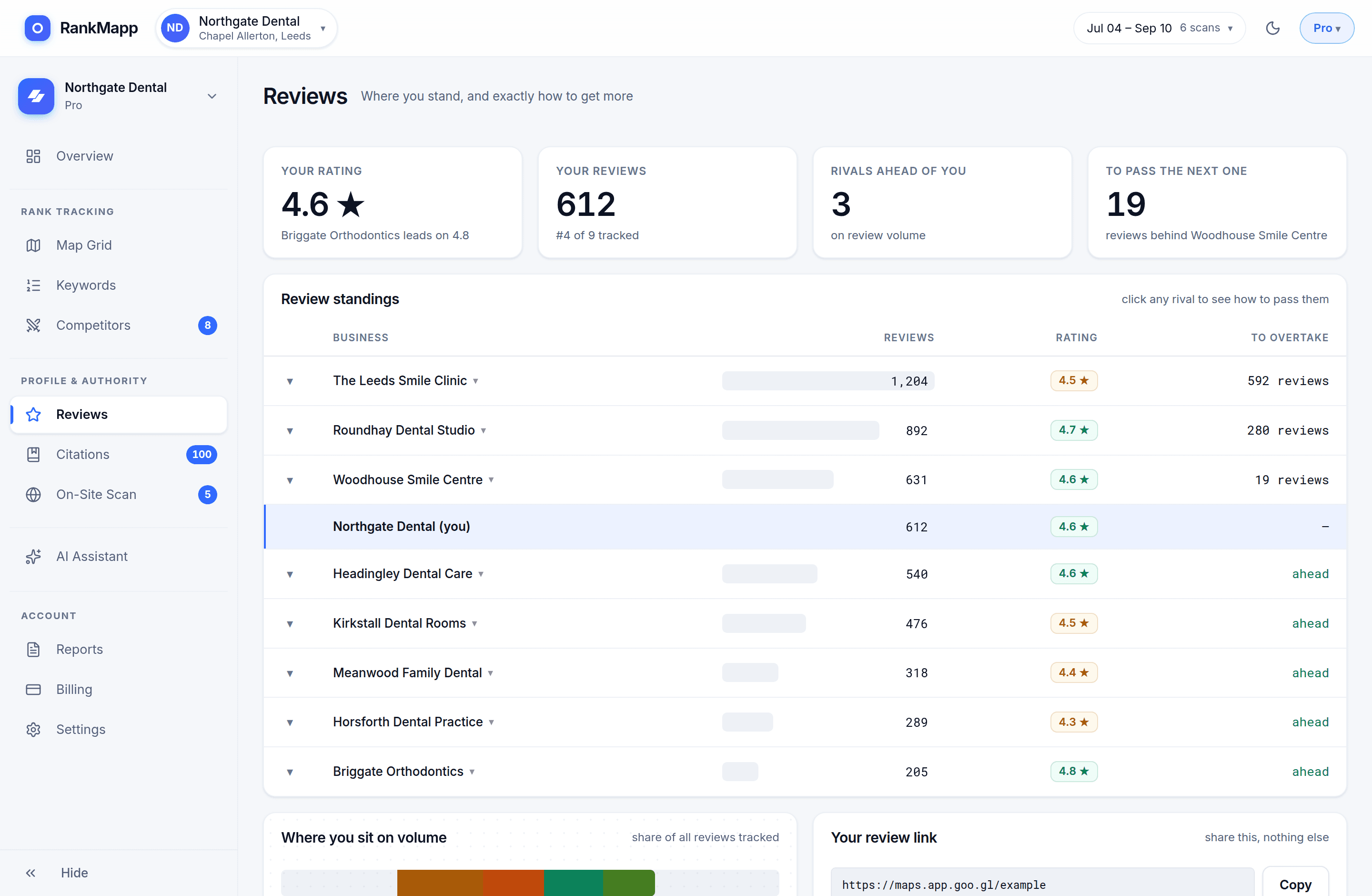Open the Competitors section
The width and height of the screenshot is (1372, 896).
(119, 325)
